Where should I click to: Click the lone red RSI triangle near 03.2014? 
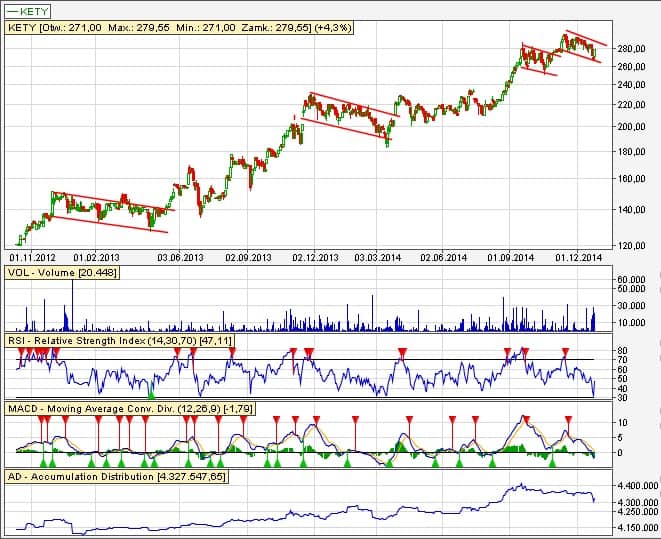401,350
